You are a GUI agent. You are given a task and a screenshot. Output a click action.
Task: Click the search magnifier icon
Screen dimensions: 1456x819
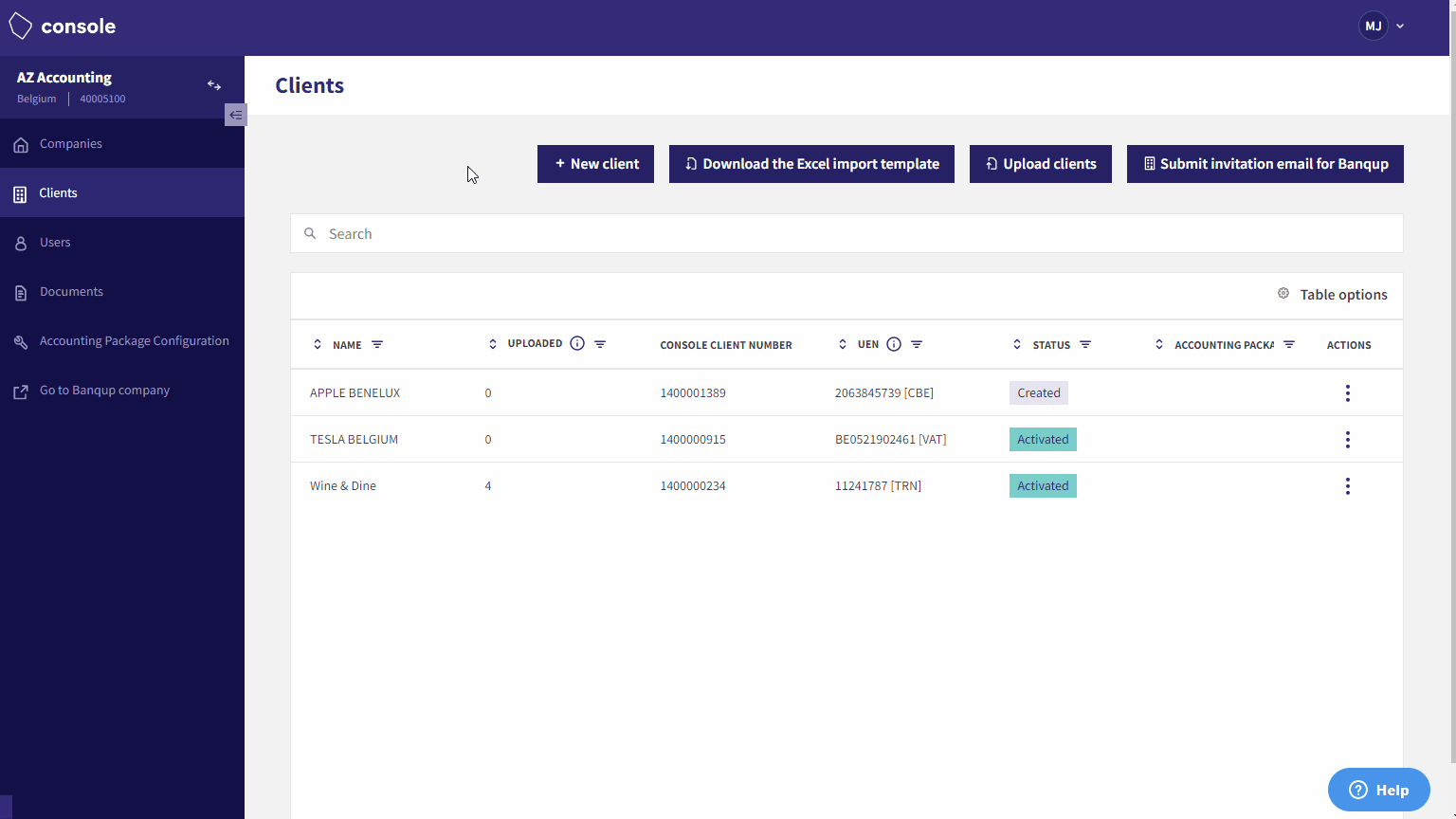(x=310, y=233)
